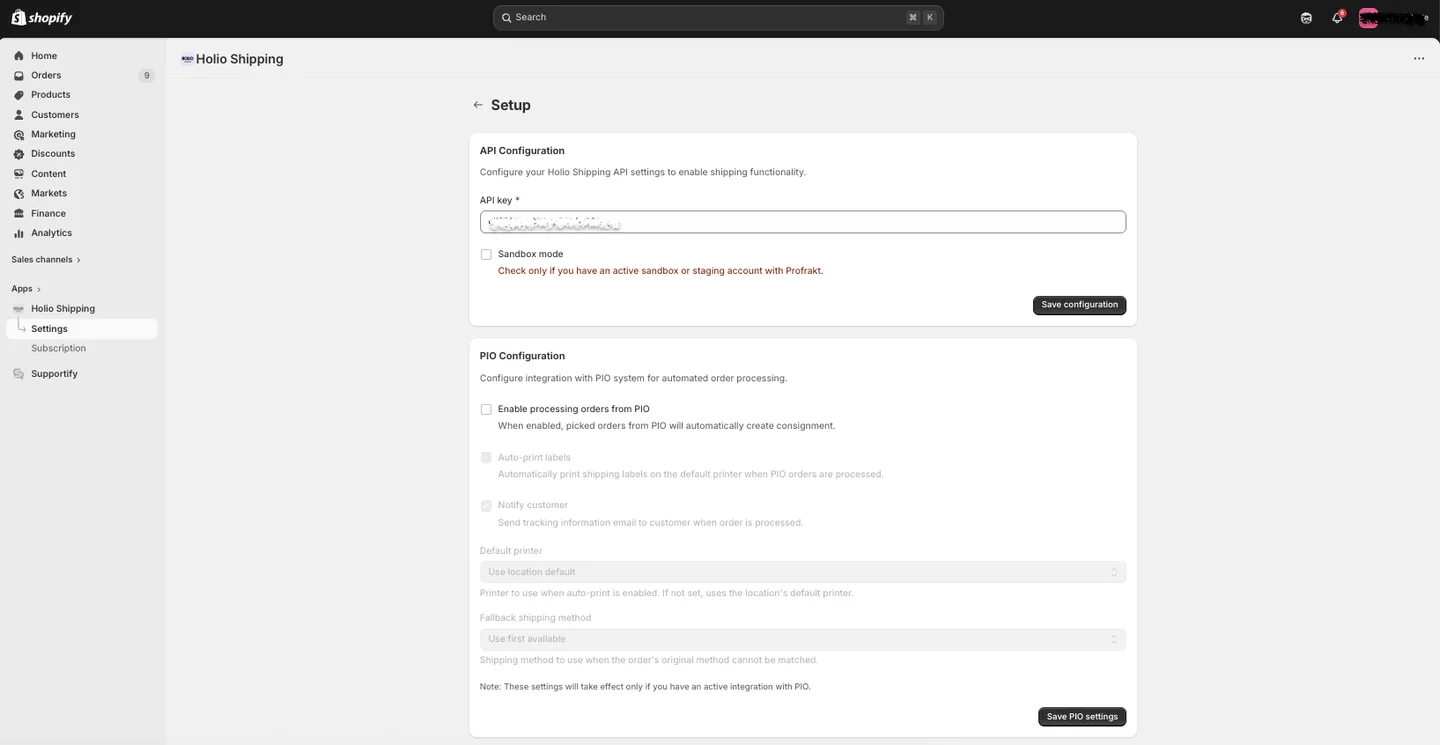
Task: Click the active PIO integration note
Action: click(x=645, y=687)
